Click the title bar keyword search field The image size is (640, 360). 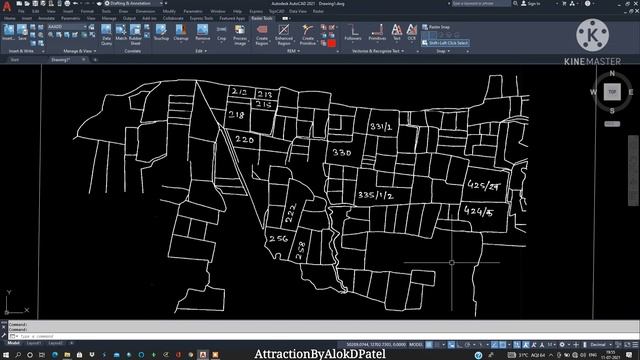click(481, 3)
